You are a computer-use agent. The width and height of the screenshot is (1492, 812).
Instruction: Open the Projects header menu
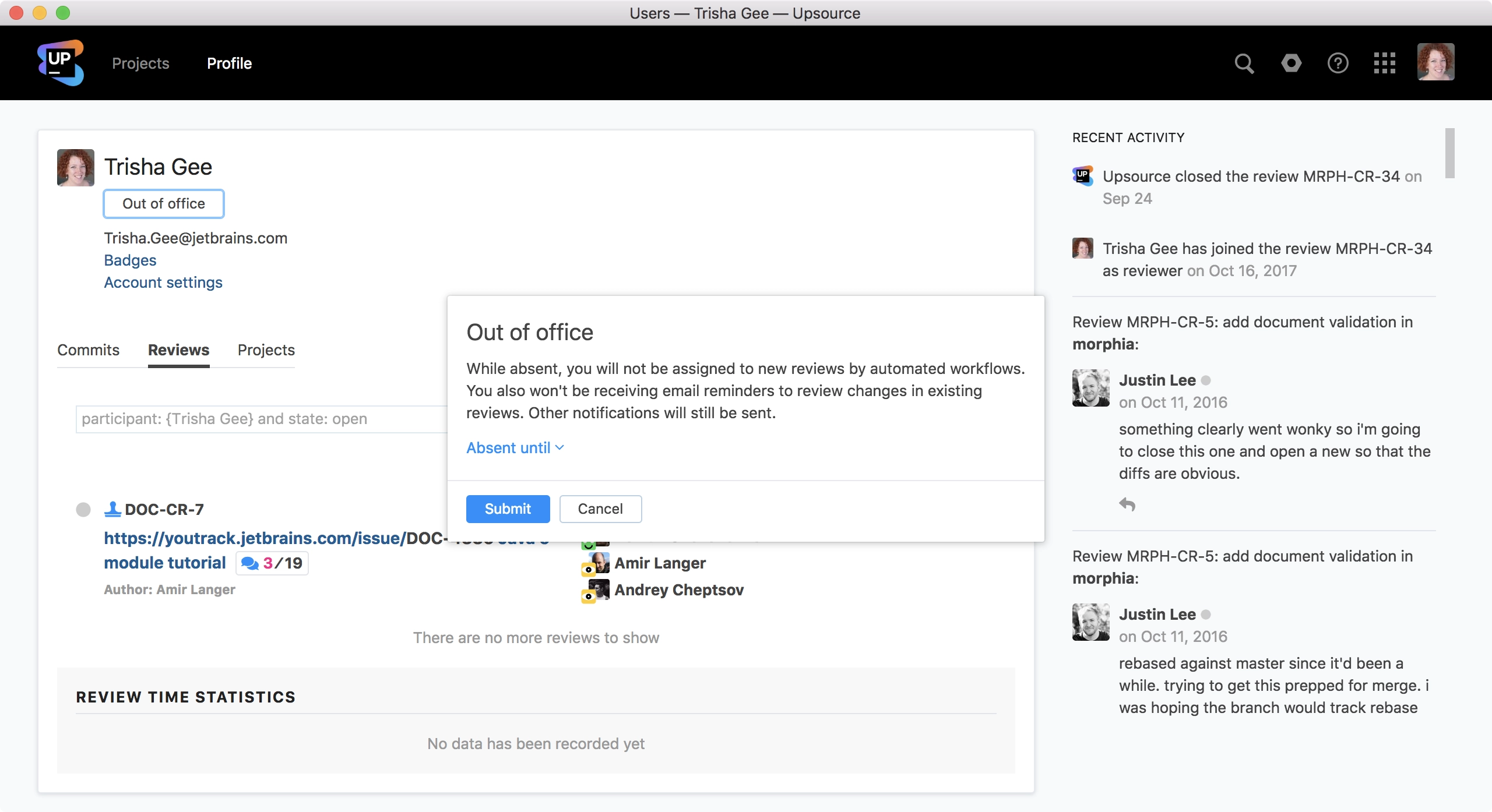coord(140,63)
